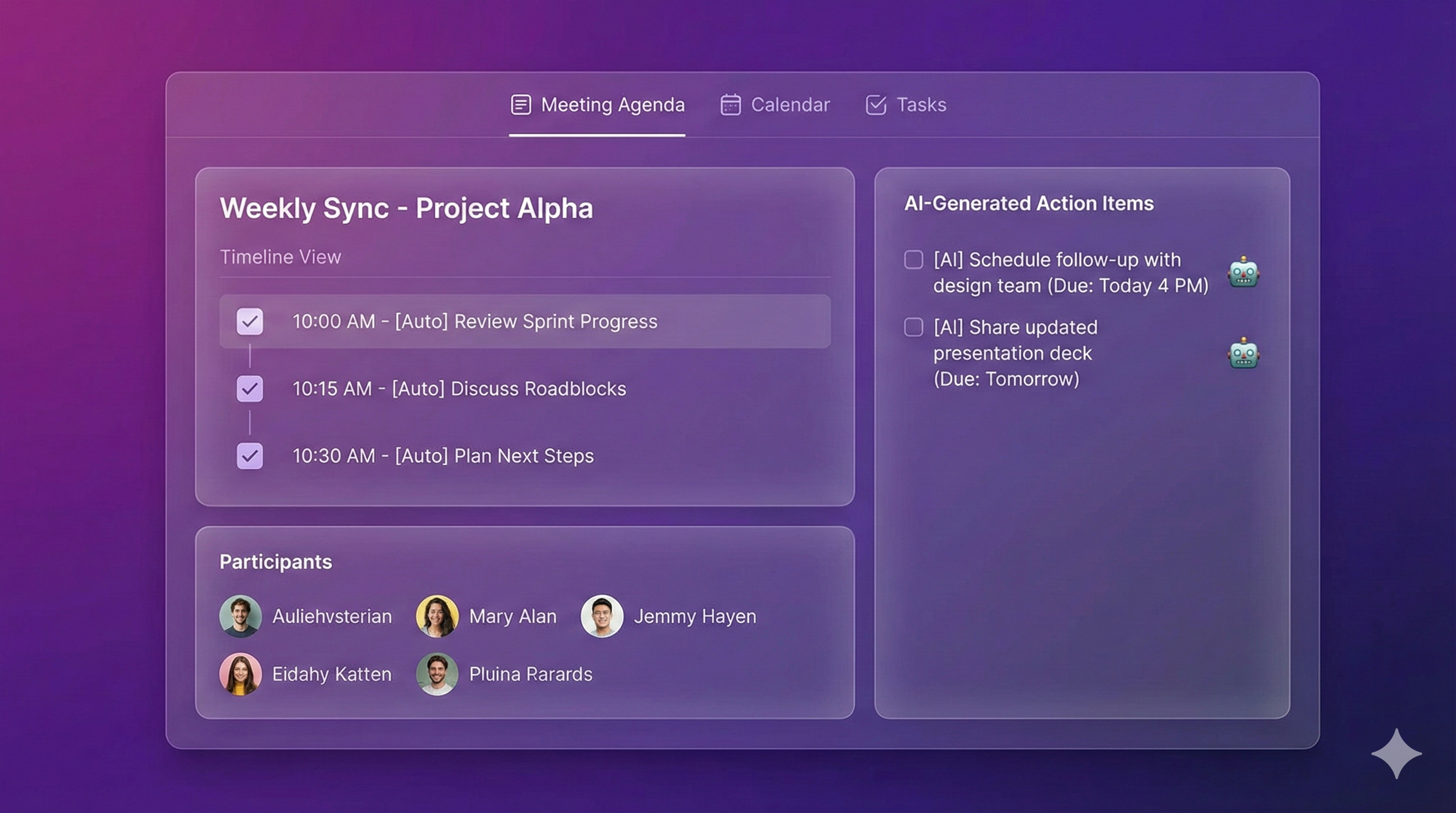The height and width of the screenshot is (813, 1456).
Task: Click the Tasks checkmark icon
Action: [875, 105]
